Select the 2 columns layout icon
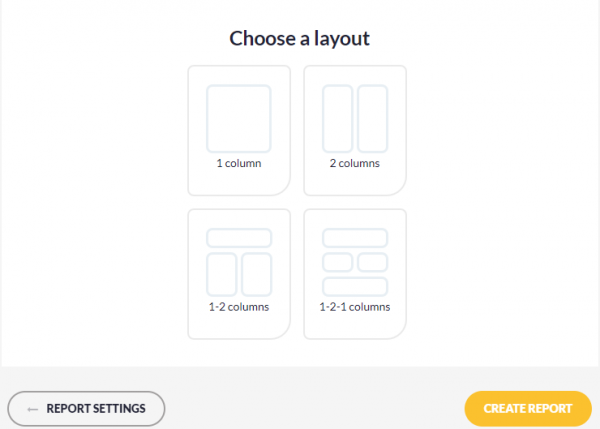Viewport: 600px width, 429px height. click(x=355, y=119)
